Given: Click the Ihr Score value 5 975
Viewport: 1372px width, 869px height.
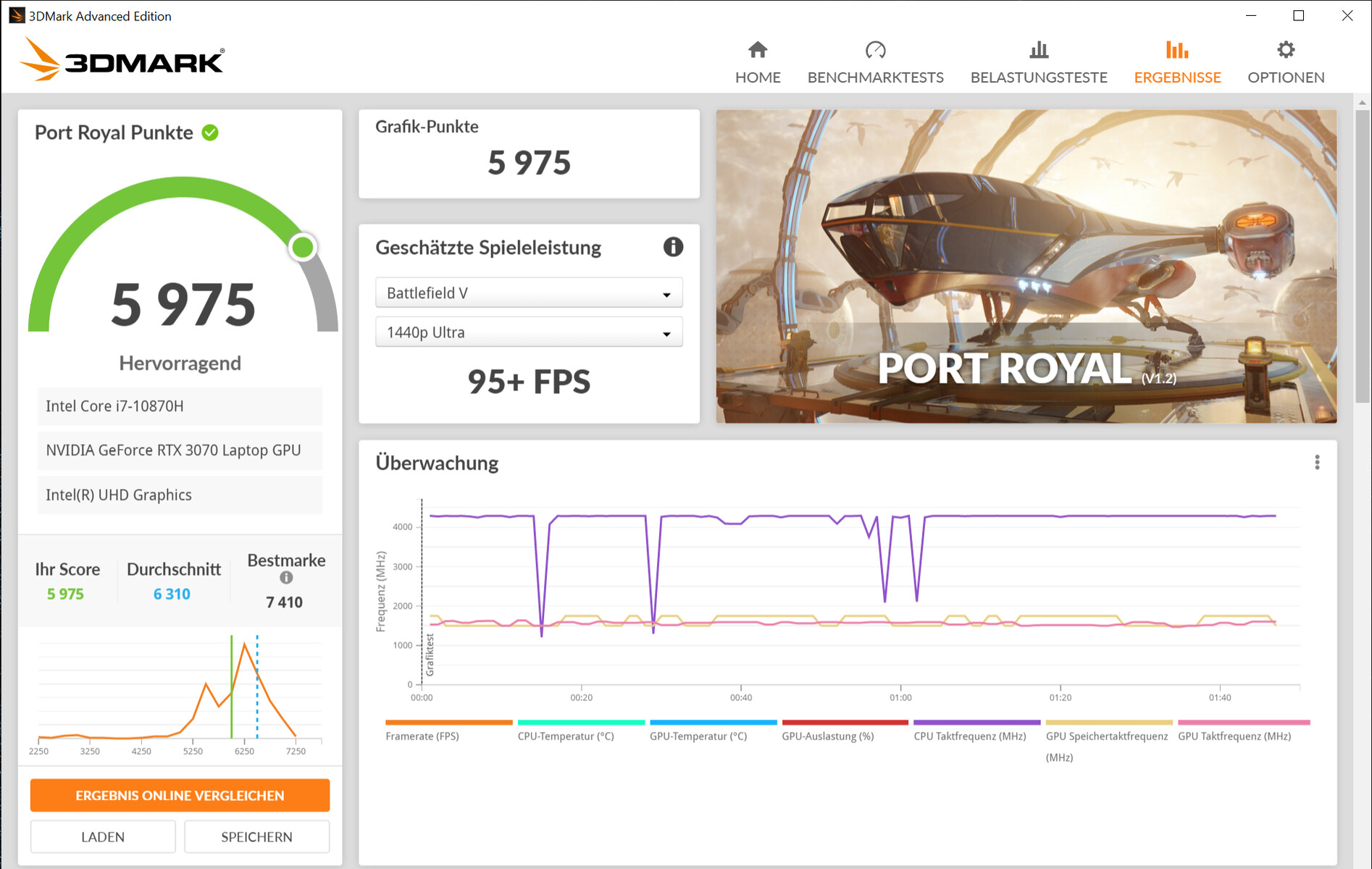Looking at the screenshot, I should pyautogui.click(x=65, y=594).
